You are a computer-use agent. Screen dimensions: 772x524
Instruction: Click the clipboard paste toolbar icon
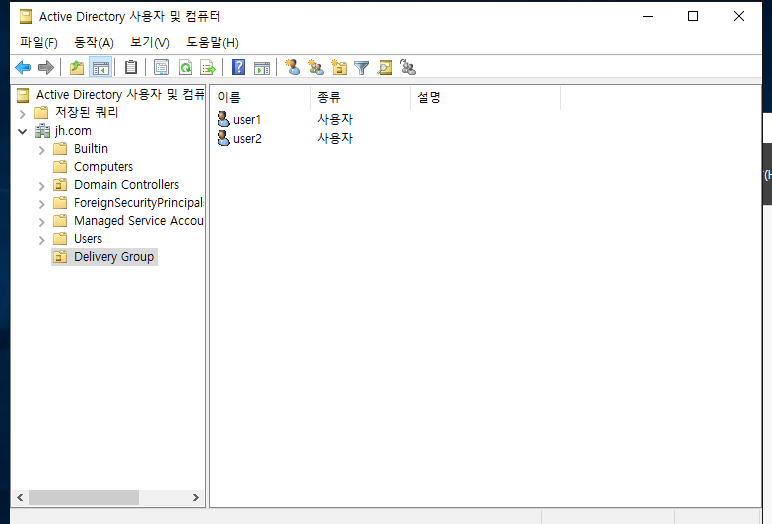coord(131,67)
